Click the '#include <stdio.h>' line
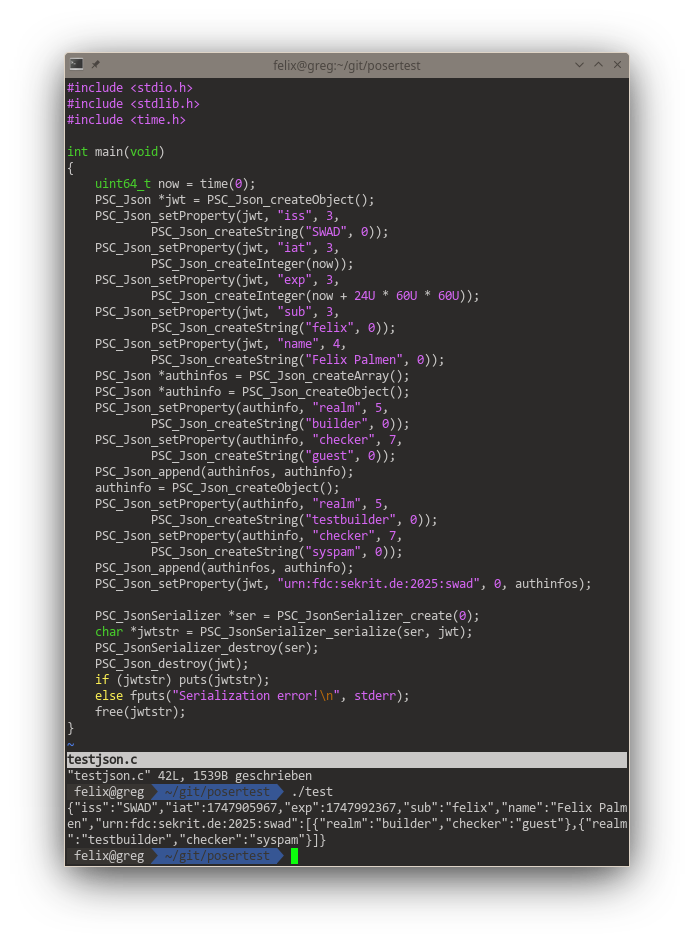The width and height of the screenshot is (694, 943). (x=130, y=88)
